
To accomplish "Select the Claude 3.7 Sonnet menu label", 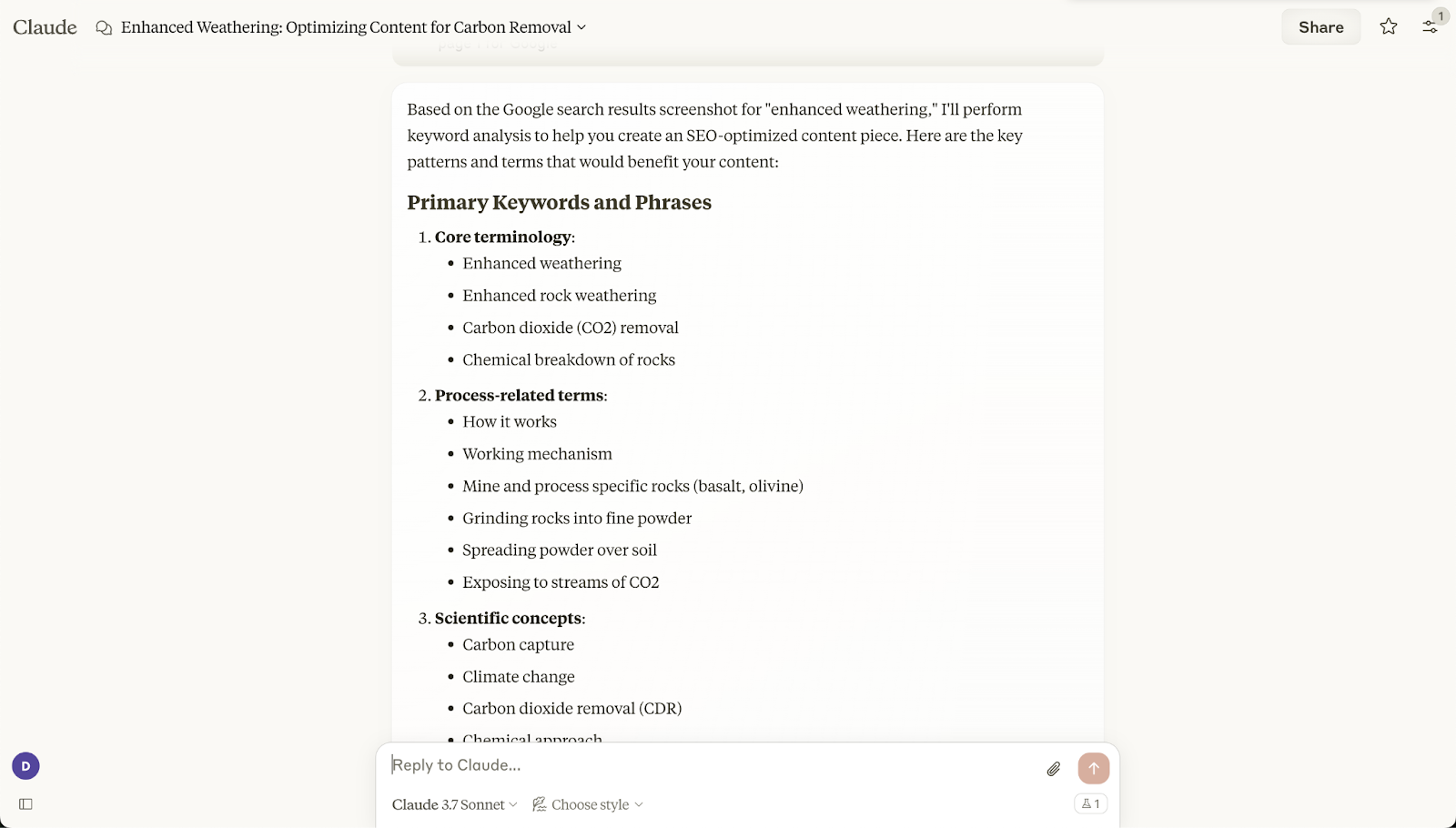I will point(447,804).
